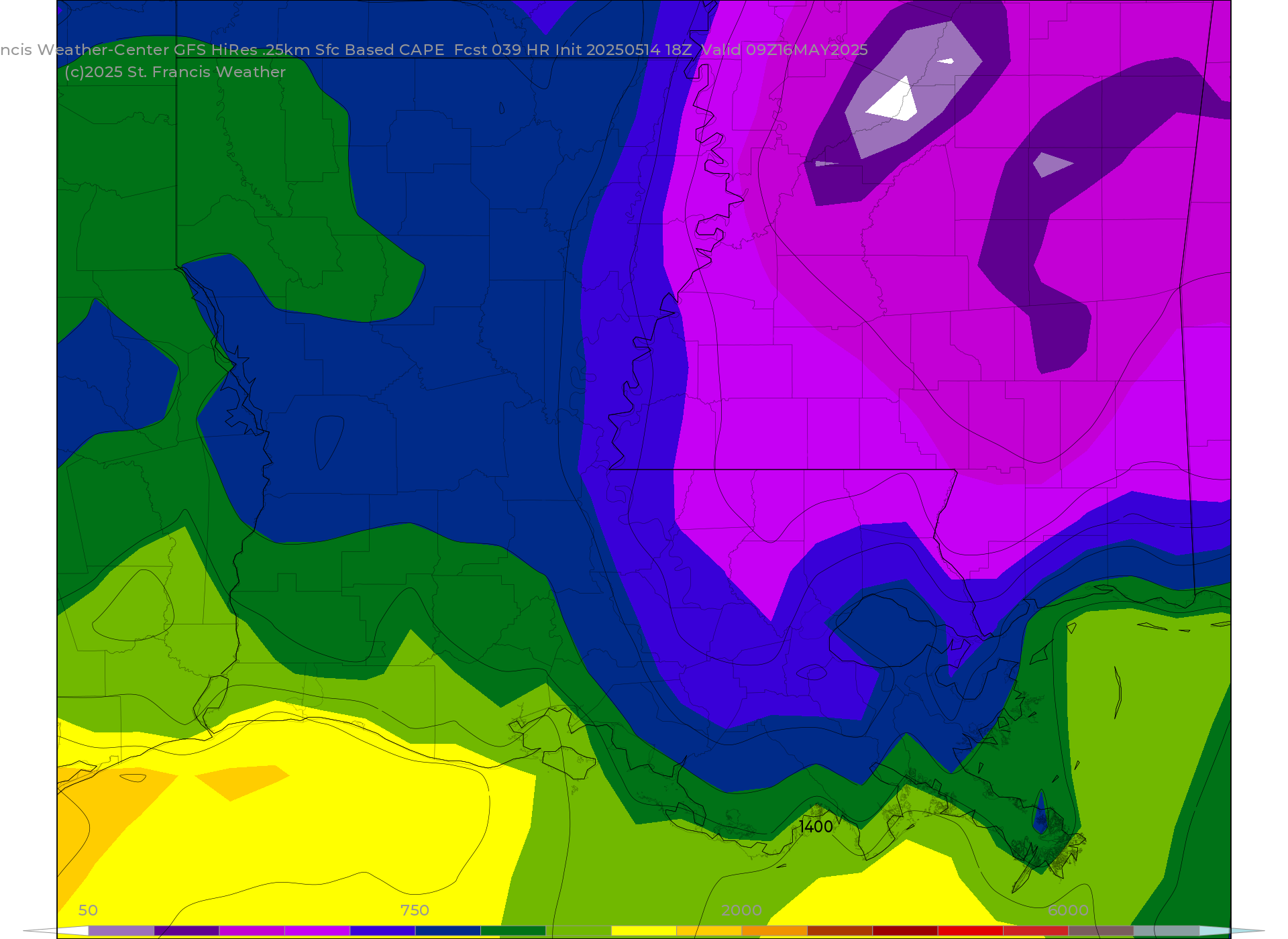The image size is (1288, 939).
Task: Click the orange legend swatch
Action: coord(775,930)
